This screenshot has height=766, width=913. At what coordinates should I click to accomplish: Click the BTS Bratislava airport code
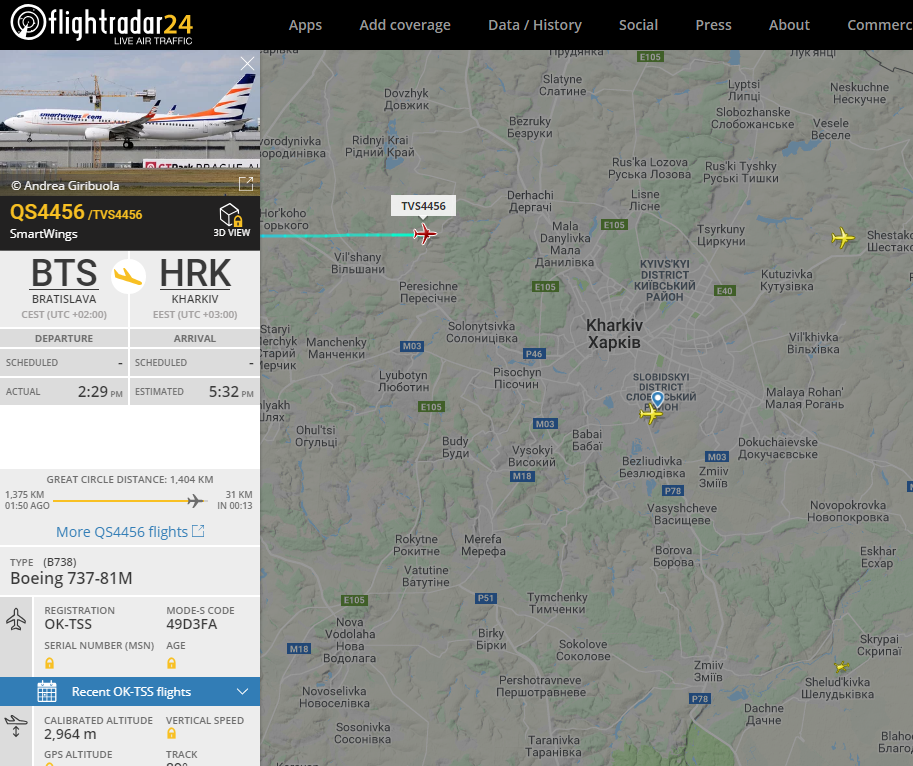point(64,273)
